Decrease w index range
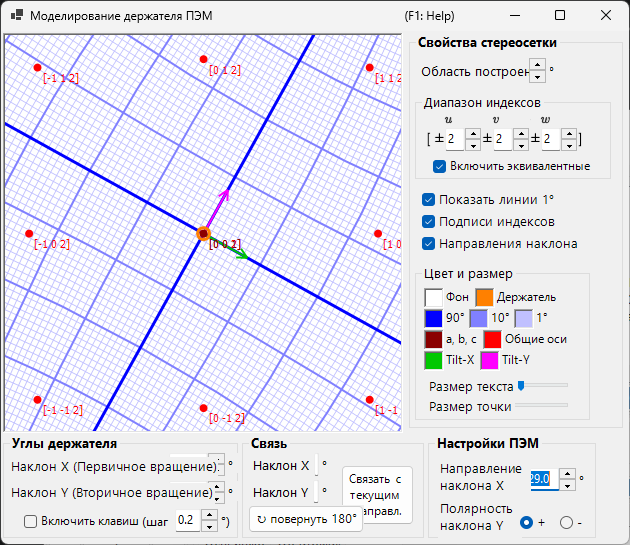This screenshot has height=545, width=630. (569, 145)
